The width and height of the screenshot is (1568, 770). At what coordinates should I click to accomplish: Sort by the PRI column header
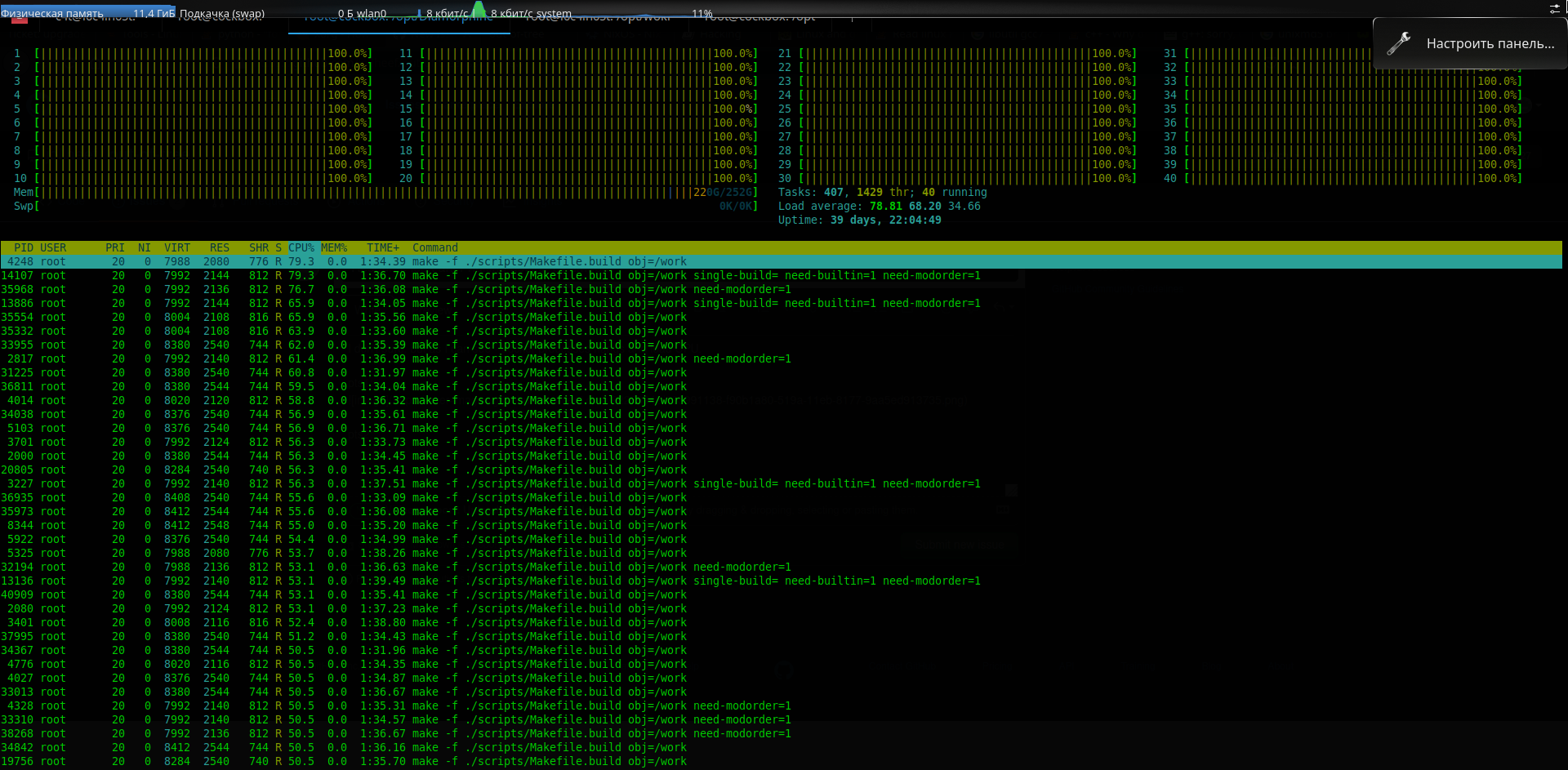(x=115, y=247)
